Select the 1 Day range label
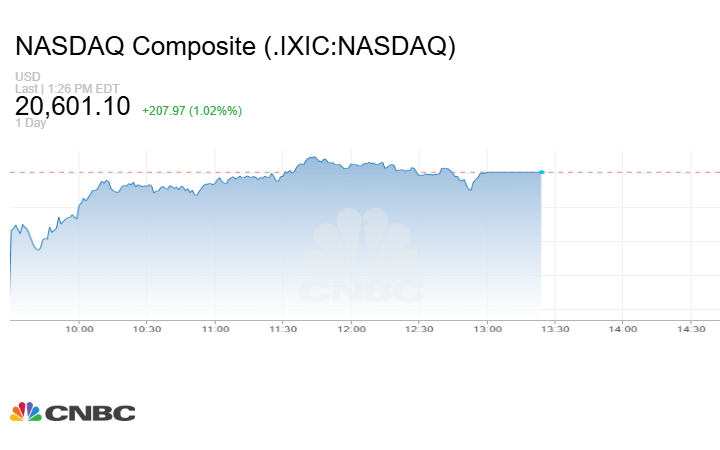The image size is (720, 450). tap(31, 123)
